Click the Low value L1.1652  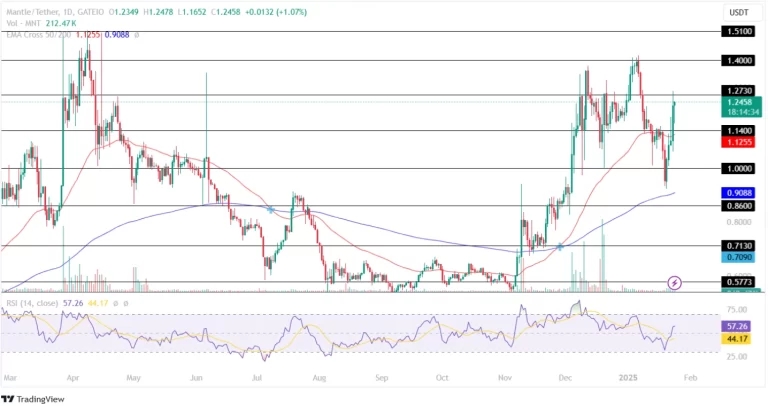click(x=191, y=12)
